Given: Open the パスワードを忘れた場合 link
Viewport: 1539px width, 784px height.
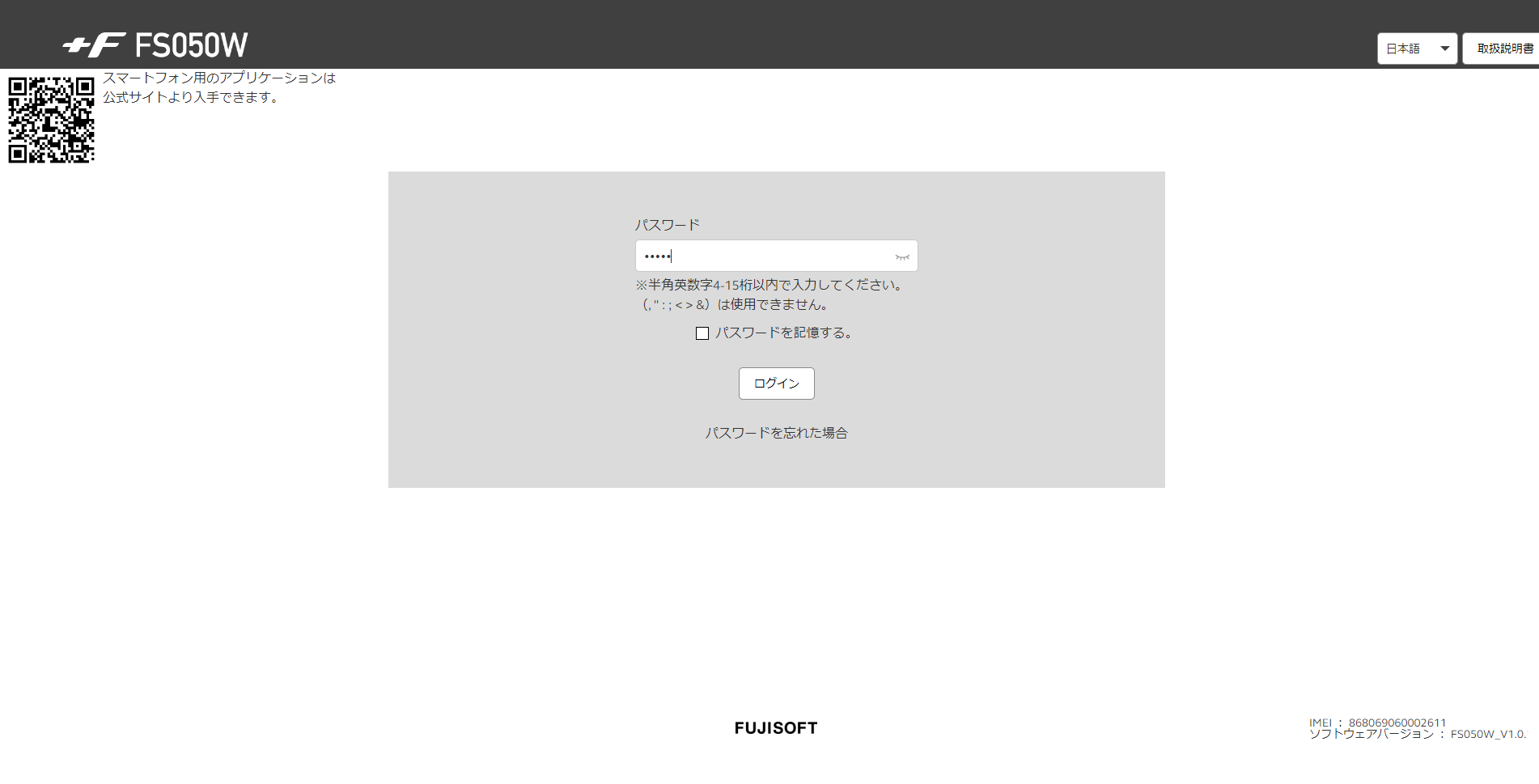Looking at the screenshot, I should tap(777, 433).
